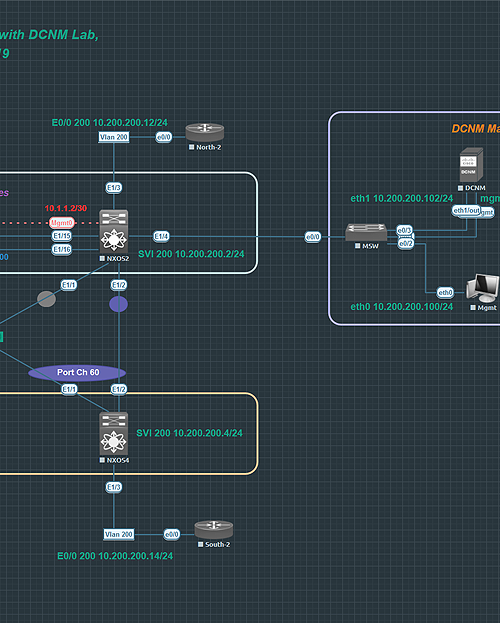This screenshot has width=500, height=623.
Task: Click e0/3 interface label on MSW
Action: pyautogui.click(x=405, y=230)
